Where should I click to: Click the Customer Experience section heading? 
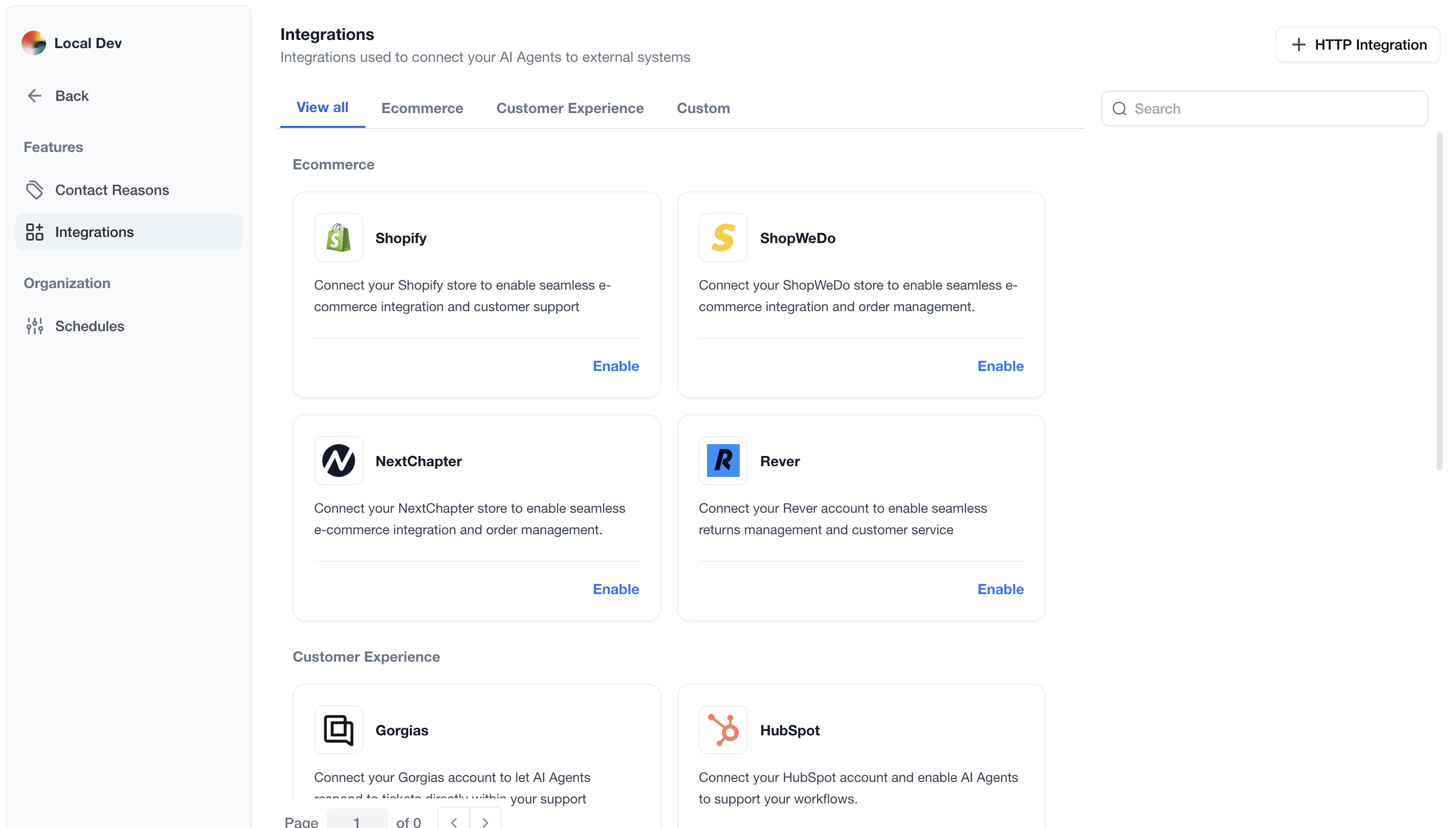point(366,657)
